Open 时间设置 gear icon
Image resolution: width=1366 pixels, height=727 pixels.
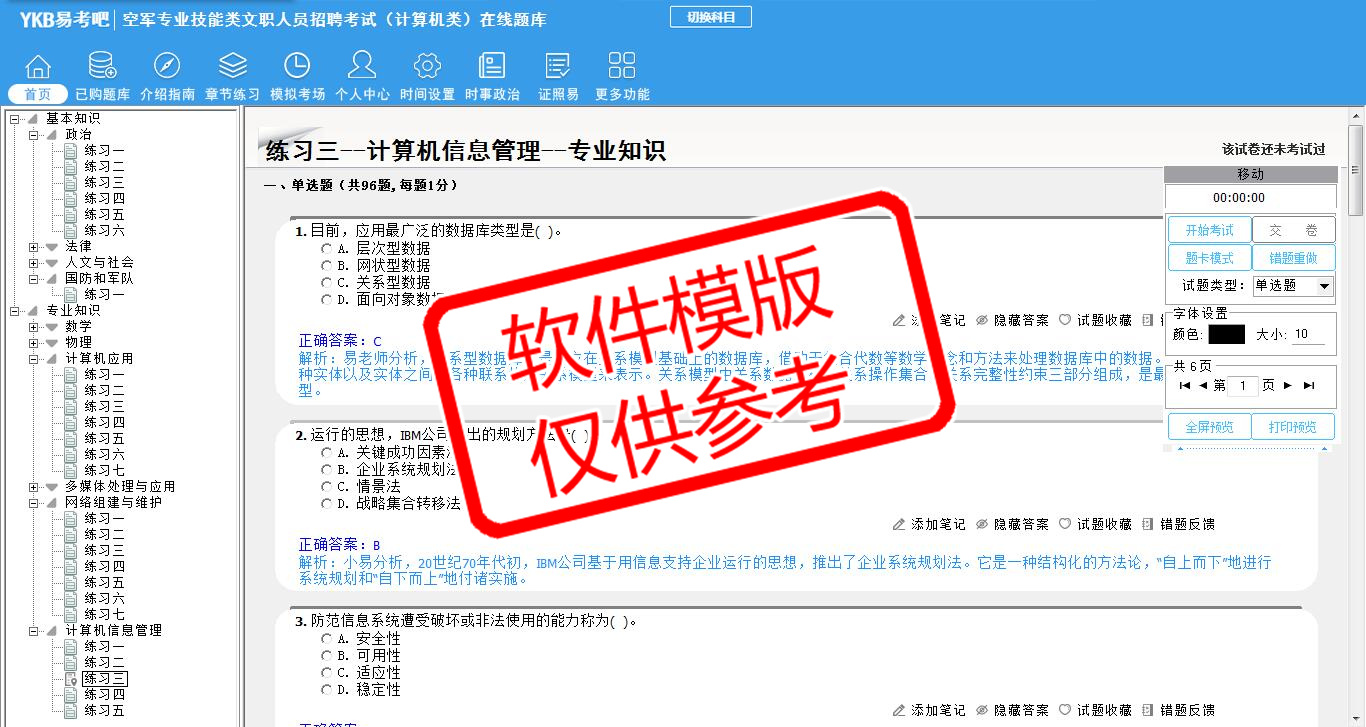427,66
